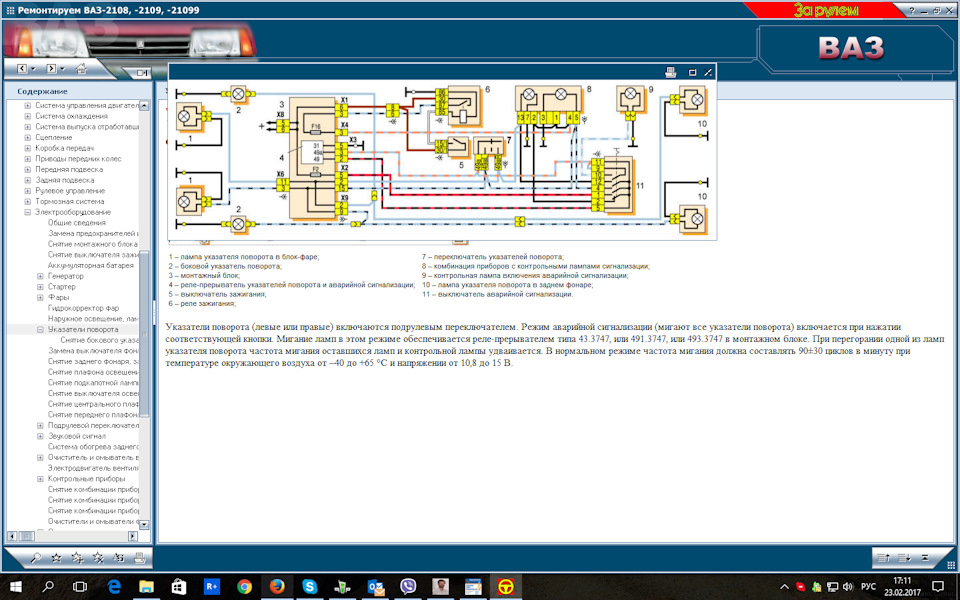Maximize the wiring diagram popup
Viewport: 960px width, 600px height.
692,72
